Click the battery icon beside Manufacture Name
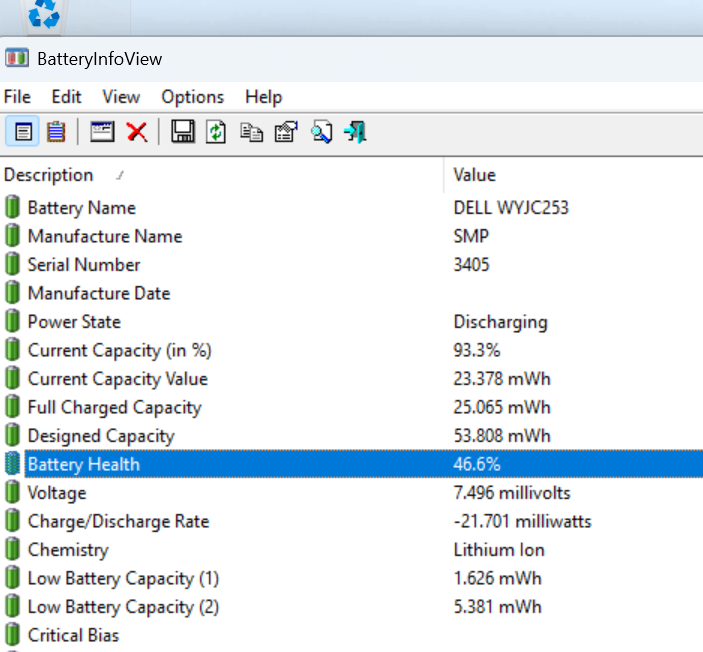703x652 pixels. click(x=13, y=236)
